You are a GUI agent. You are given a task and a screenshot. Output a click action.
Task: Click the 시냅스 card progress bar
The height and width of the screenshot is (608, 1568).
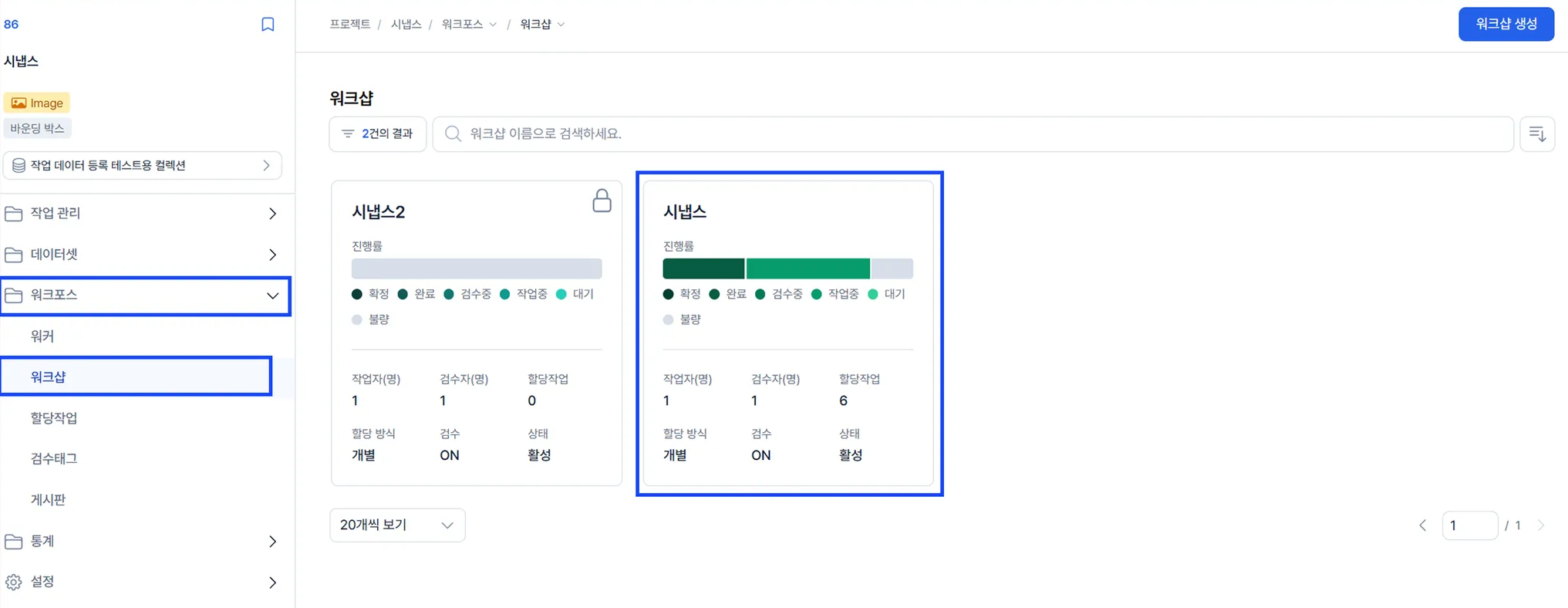(787, 269)
